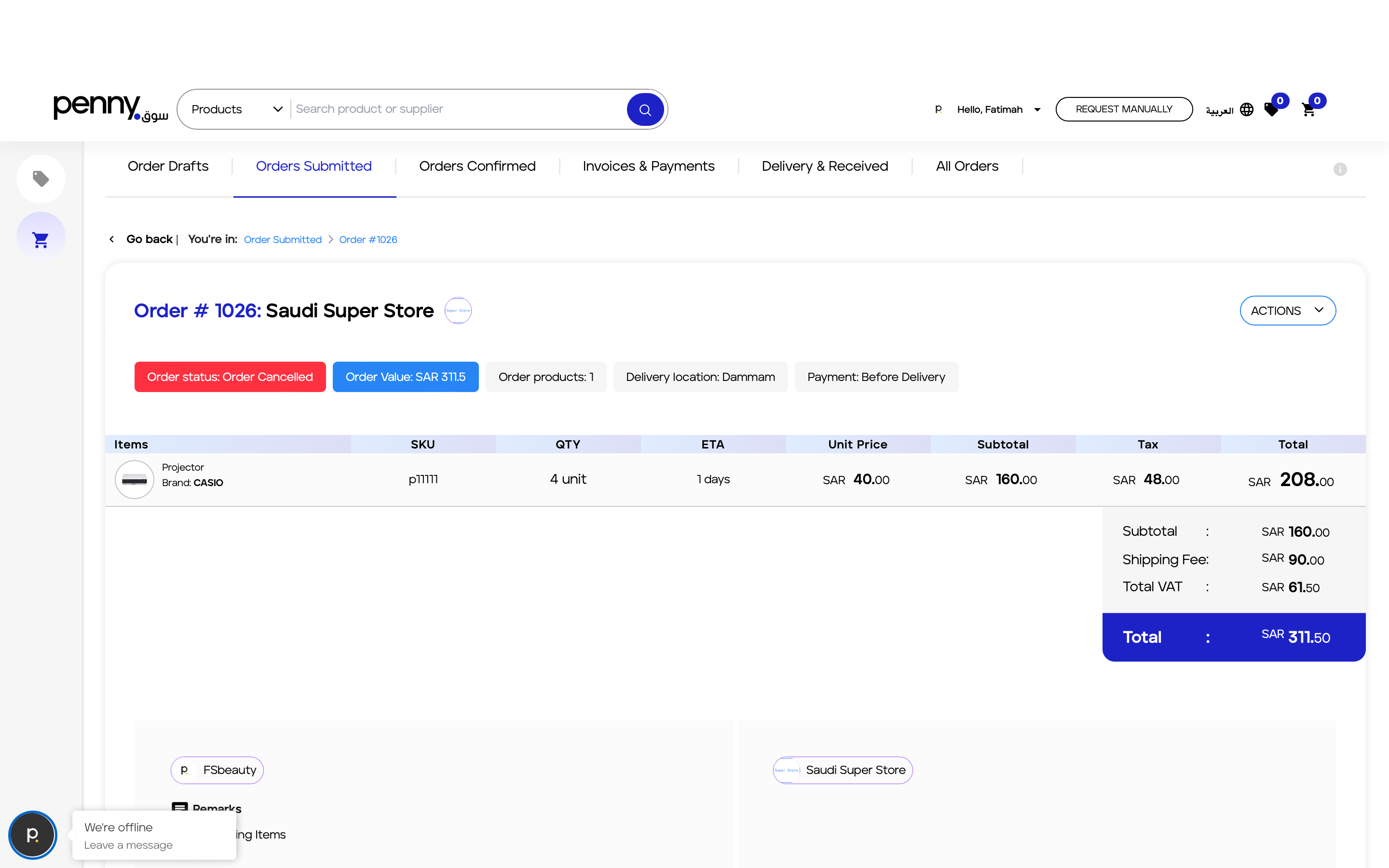Click Delivery location: Dammam badge

700,377
